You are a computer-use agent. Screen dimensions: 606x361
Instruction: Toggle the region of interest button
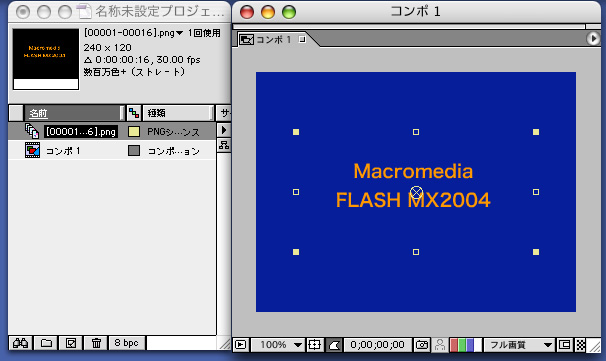tap(565, 345)
